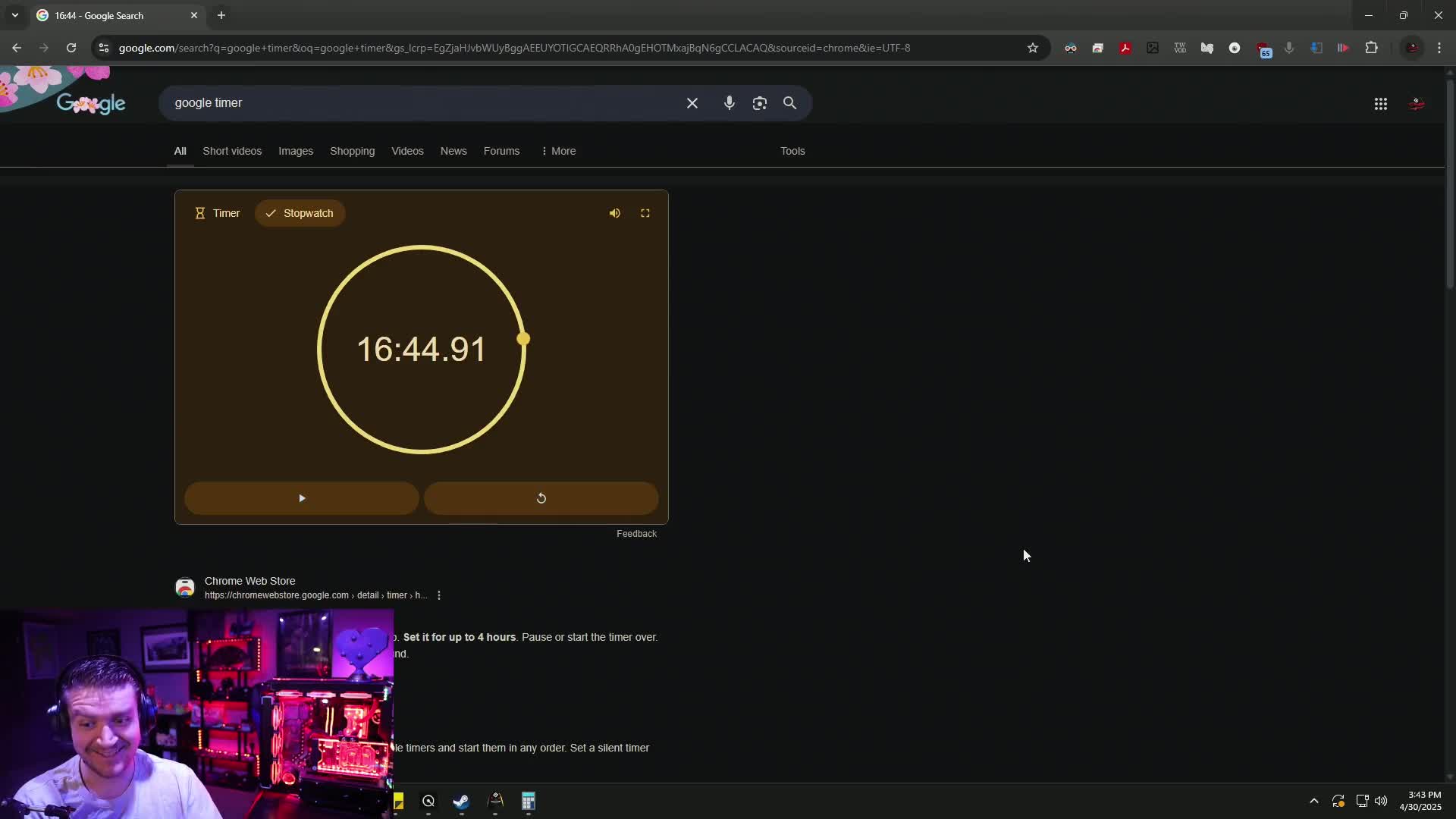
Task: Select the Adobe Acrobat extension icon
Action: pos(1125,47)
